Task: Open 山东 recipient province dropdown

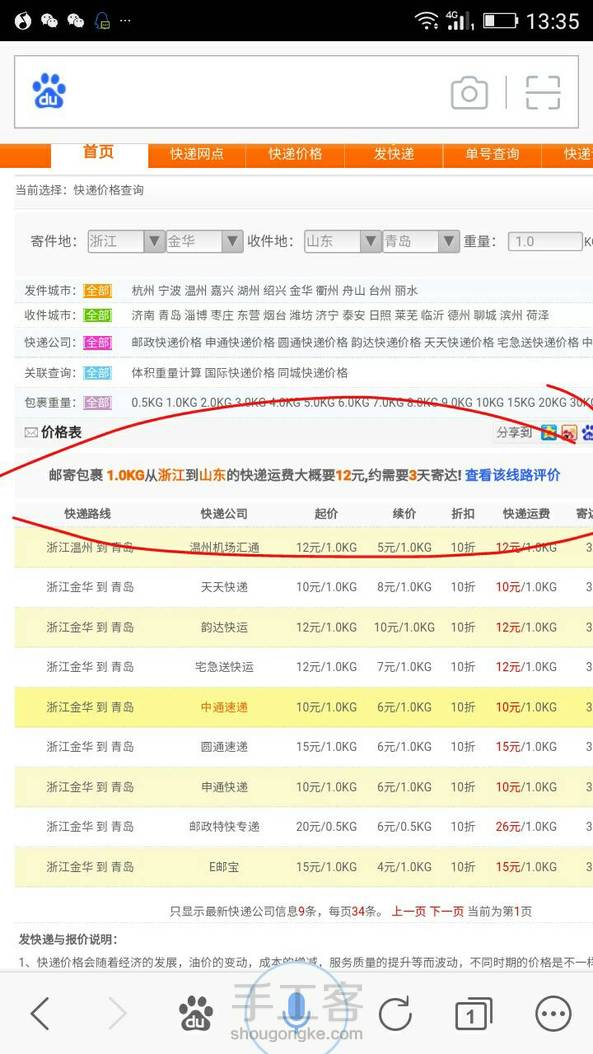Action: click(x=343, y=241)
